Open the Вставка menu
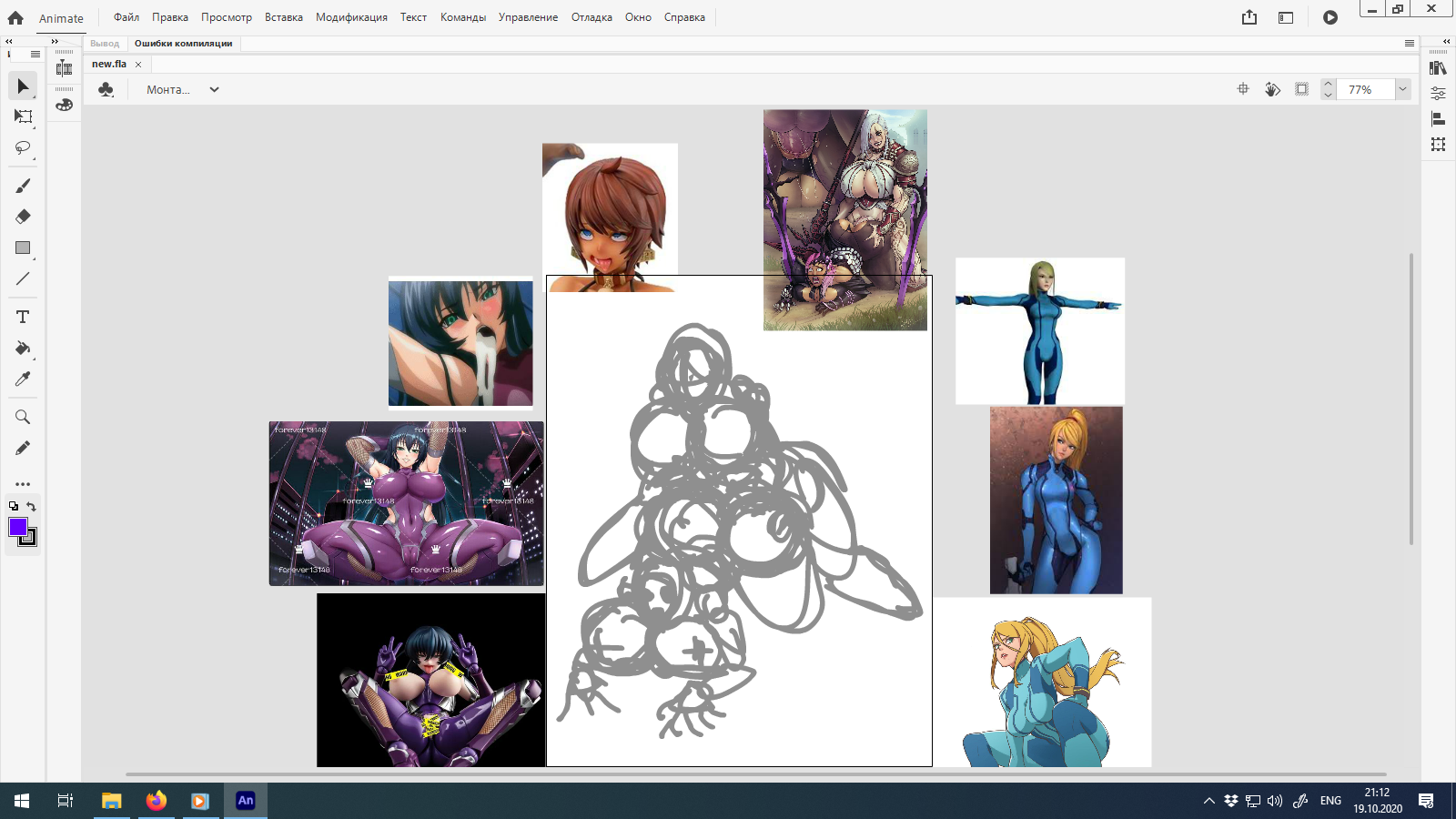Viewport: 1456px width, 819px height. tap(284, 17)
